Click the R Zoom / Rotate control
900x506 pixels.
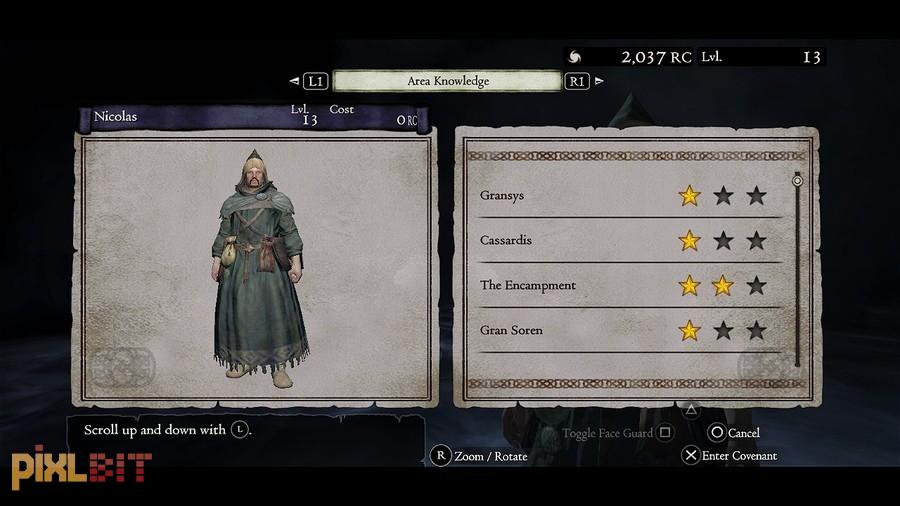click(x=479, y=456)
